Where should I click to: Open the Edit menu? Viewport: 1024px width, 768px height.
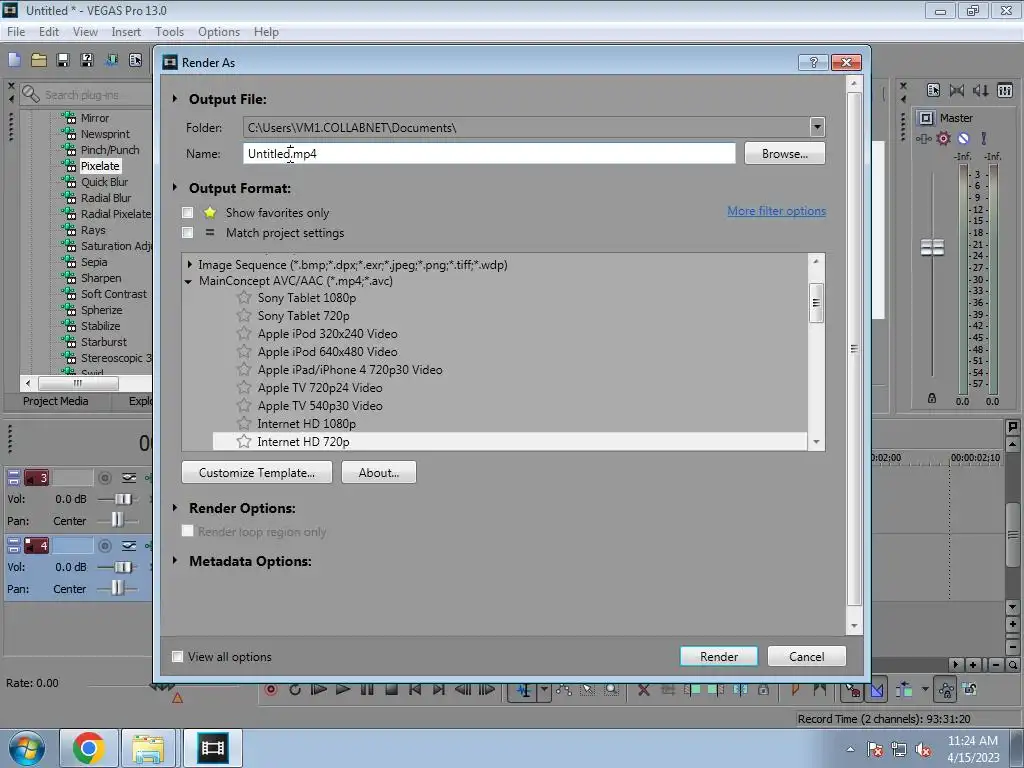(49, 32)
